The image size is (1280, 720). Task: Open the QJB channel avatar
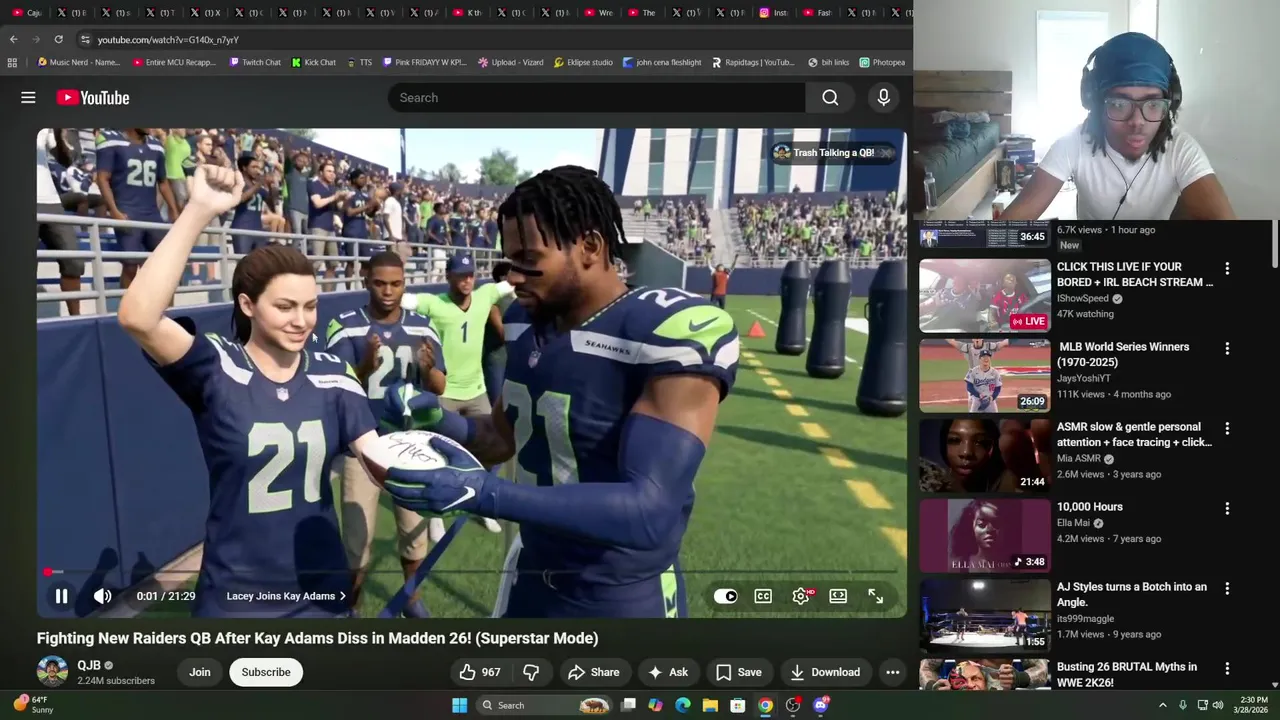[52, 671]
